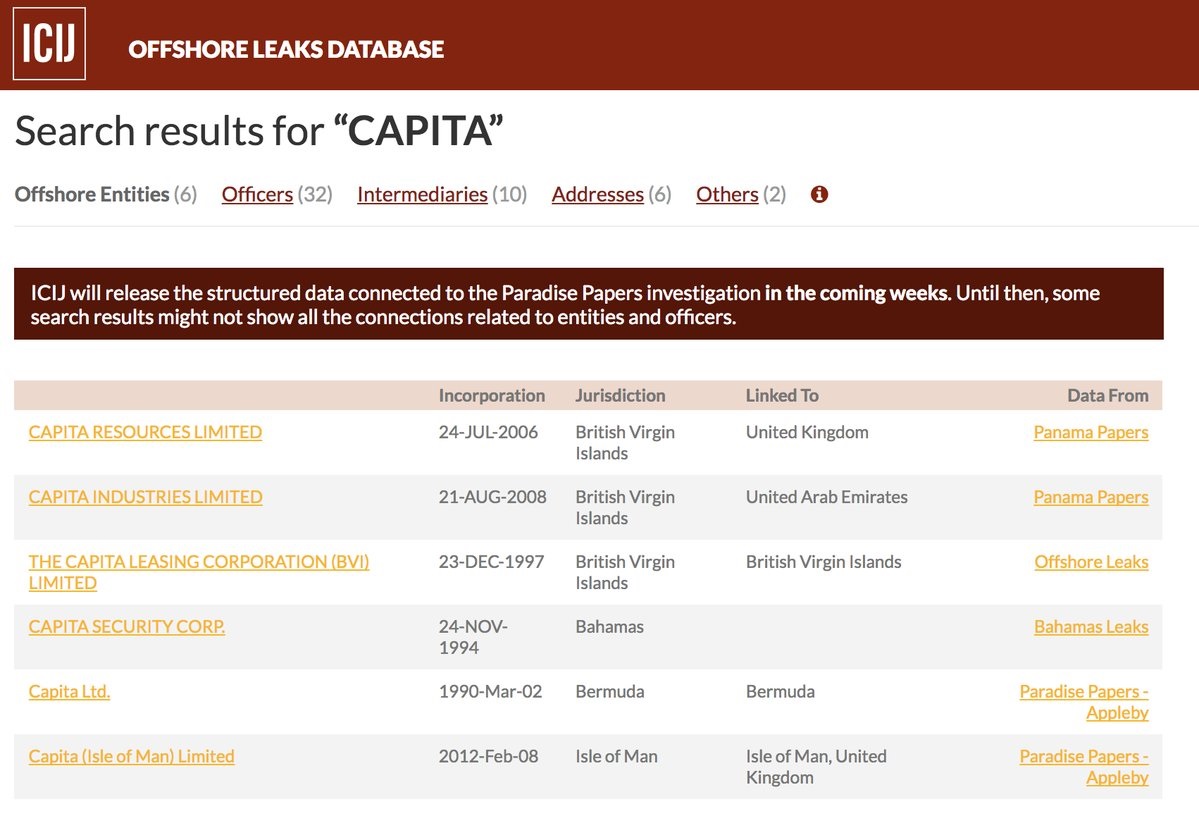Open the Offshore Leaks Database title
The height and width of the screenshot is (816, 1199).
tap(286, 50)
